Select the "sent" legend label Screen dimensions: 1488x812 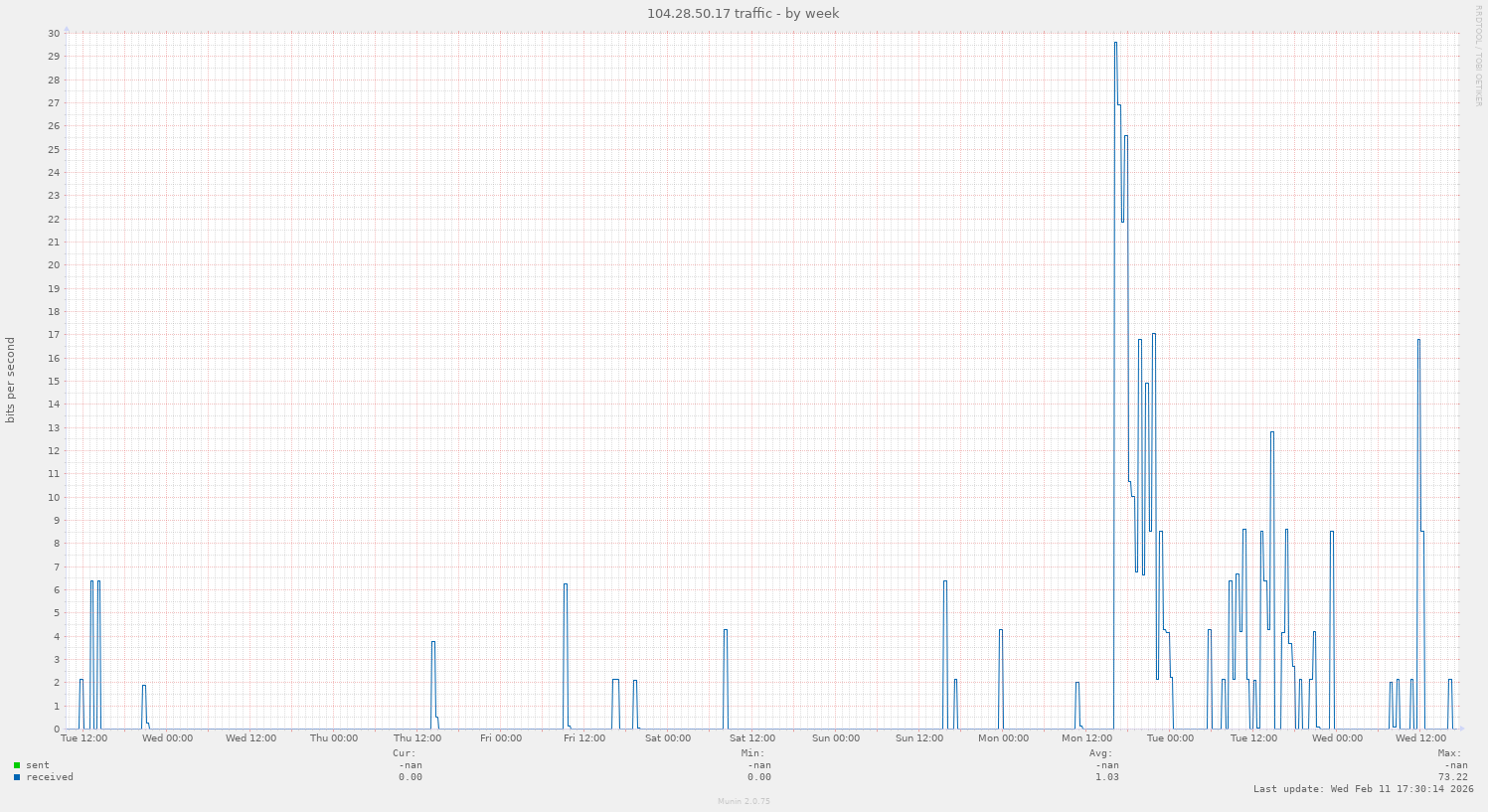click(x=38, y=765)
